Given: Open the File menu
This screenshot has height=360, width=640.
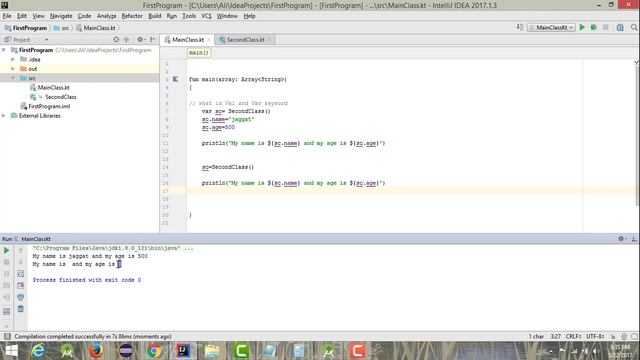Looking at the screenshot, I should point(7,16).
